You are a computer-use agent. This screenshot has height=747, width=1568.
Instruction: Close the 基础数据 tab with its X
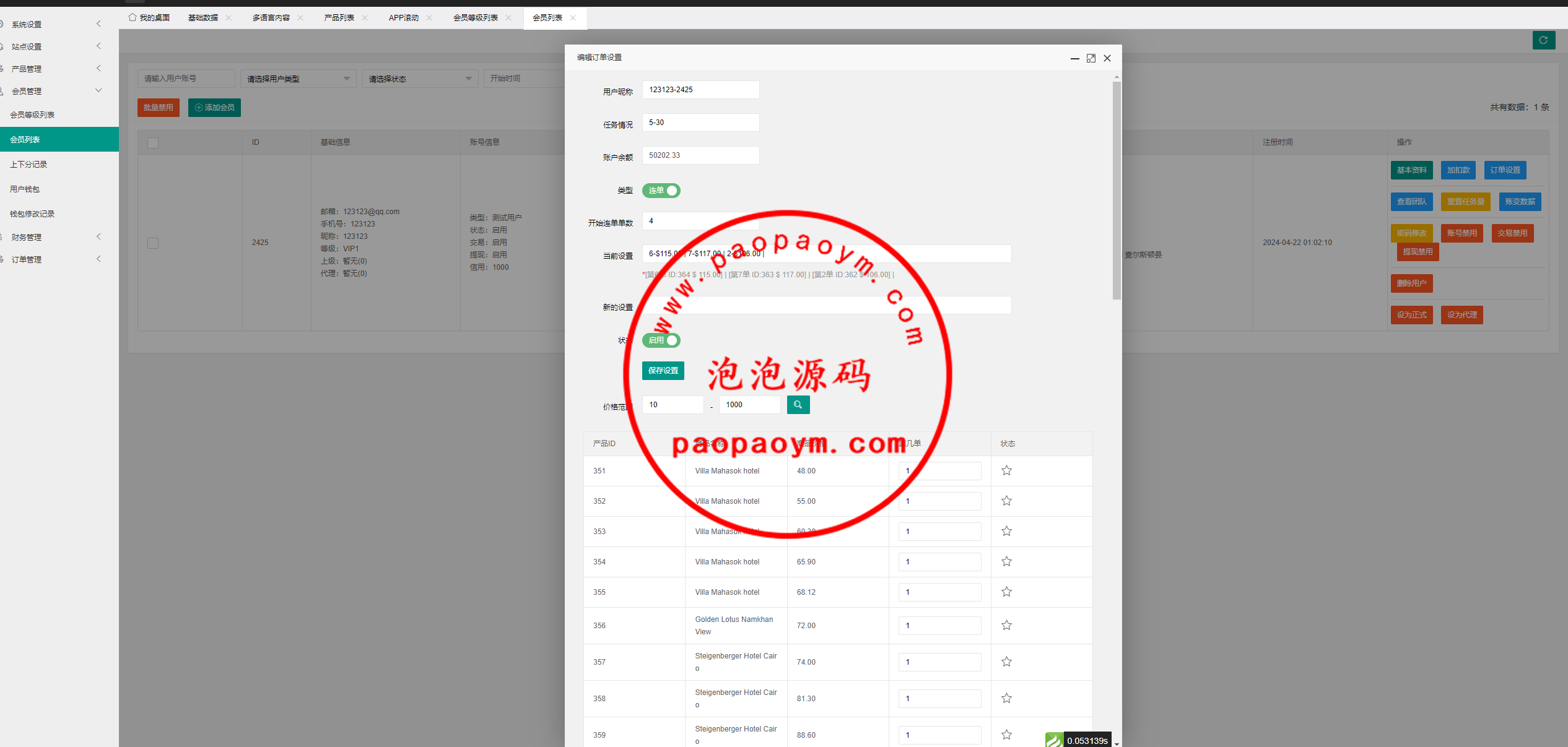click(x=229, y=17)
